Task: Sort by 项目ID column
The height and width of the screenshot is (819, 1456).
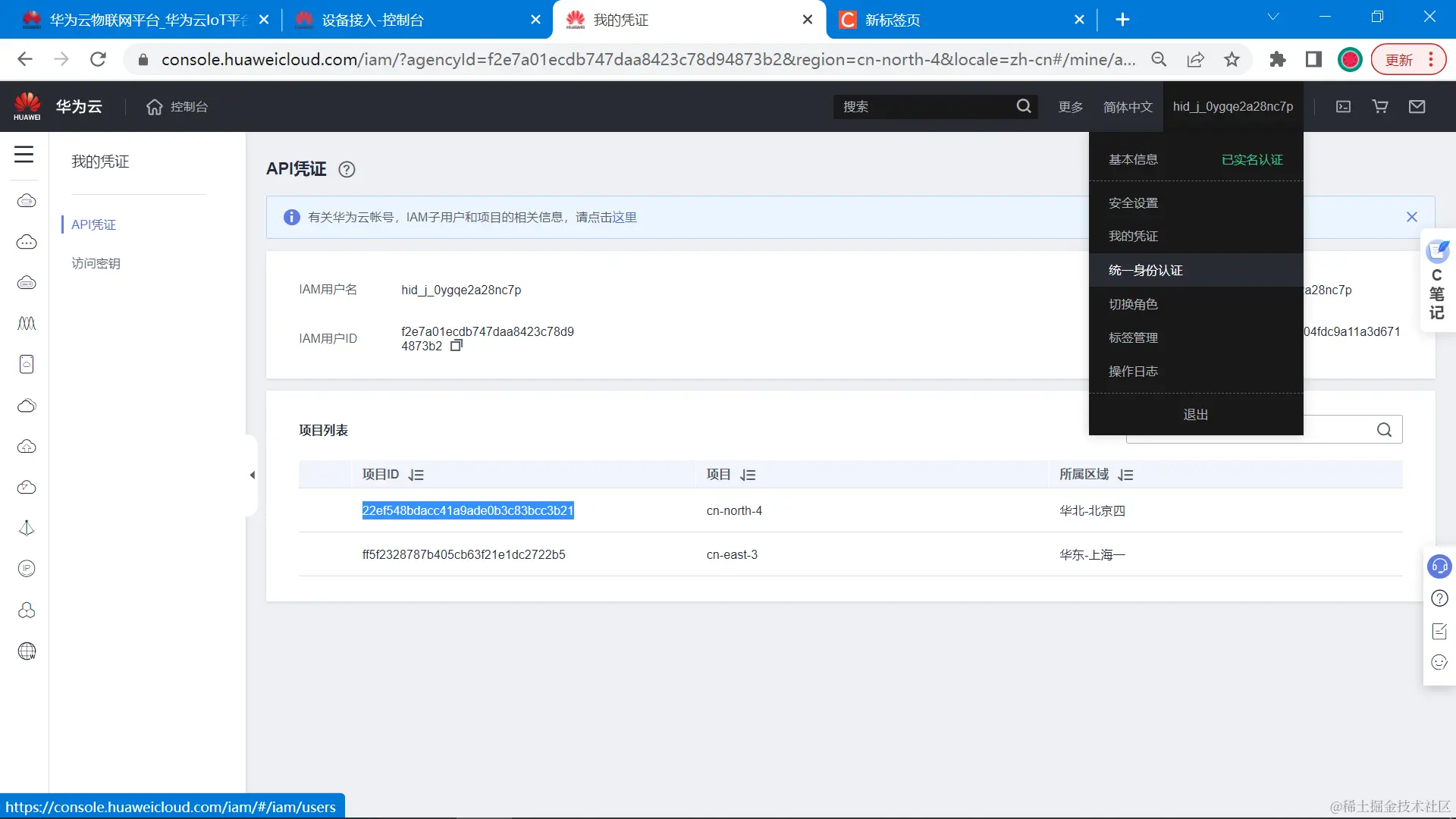Action: click(x=416, y=475)
